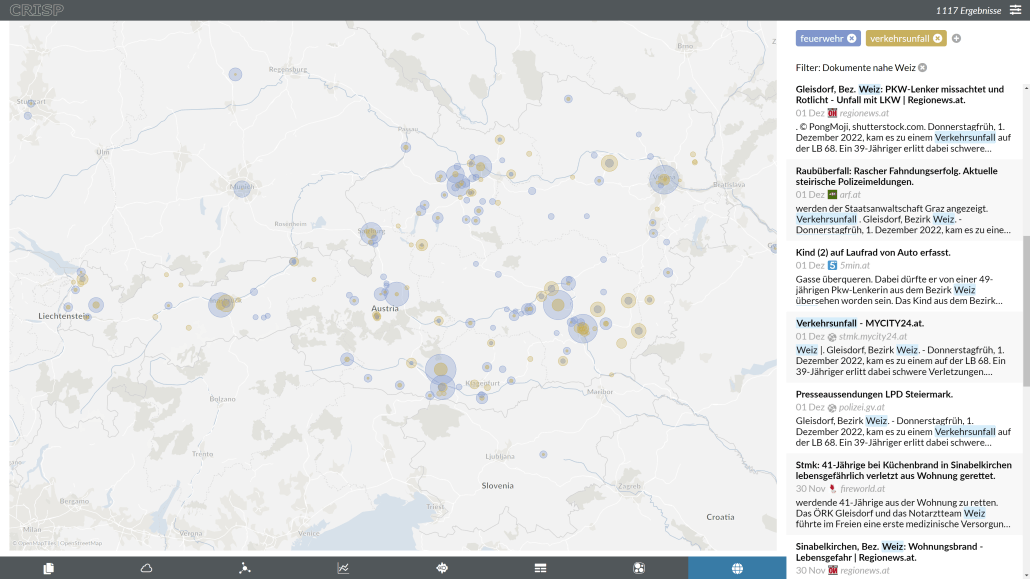Open the eye-shaped view icon in bottom bar
Image resolution: width=1030 pixels, height=579 pixels.
442,568
